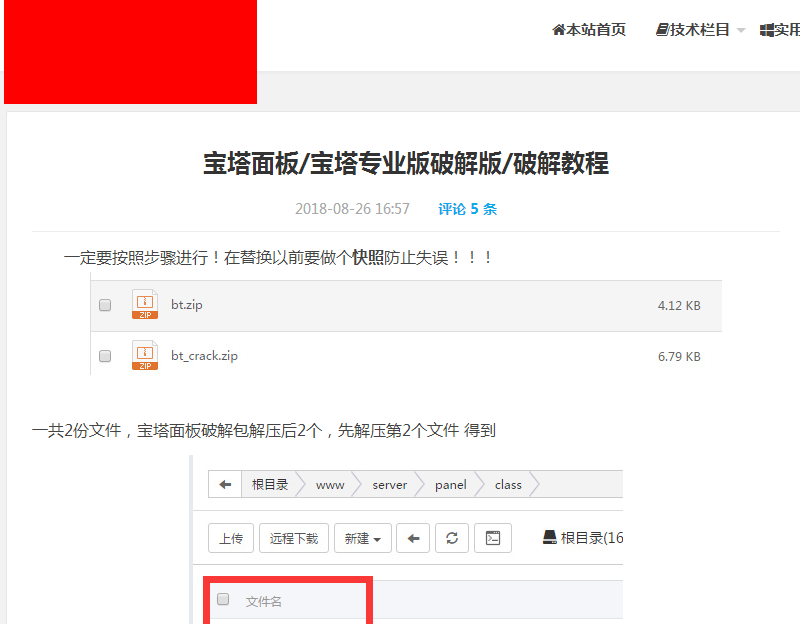Image resolution: width=800 pixels, height=624 pixels.
Task: Click the 6.79 KB size value
Action: (679, 357)
